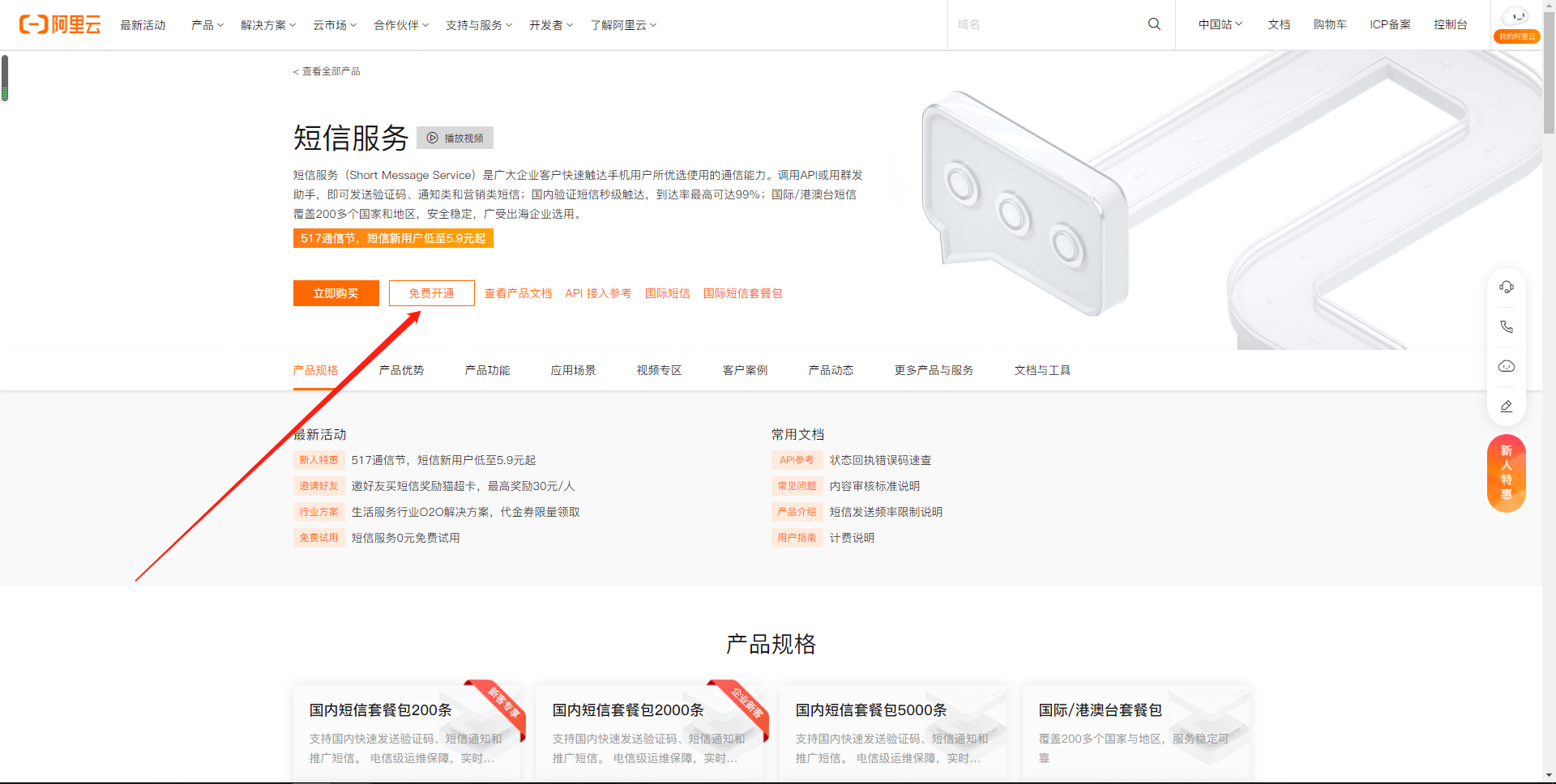The height and width of the screenshot is (784, 1556).
Task: Open 最新活动 in the top nav
Action: click(143, 25)
